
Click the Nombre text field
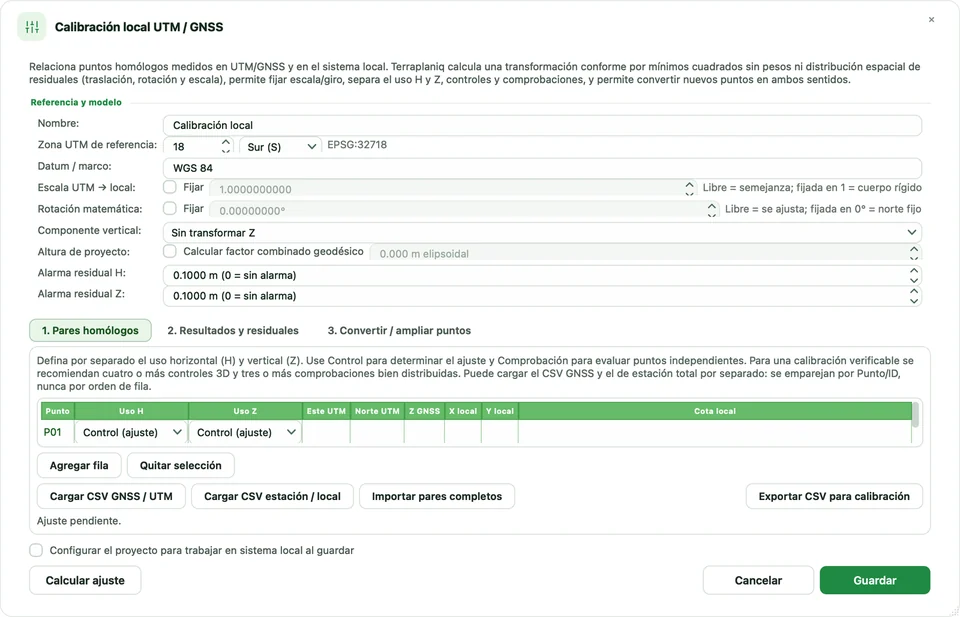tap(542, 125)
